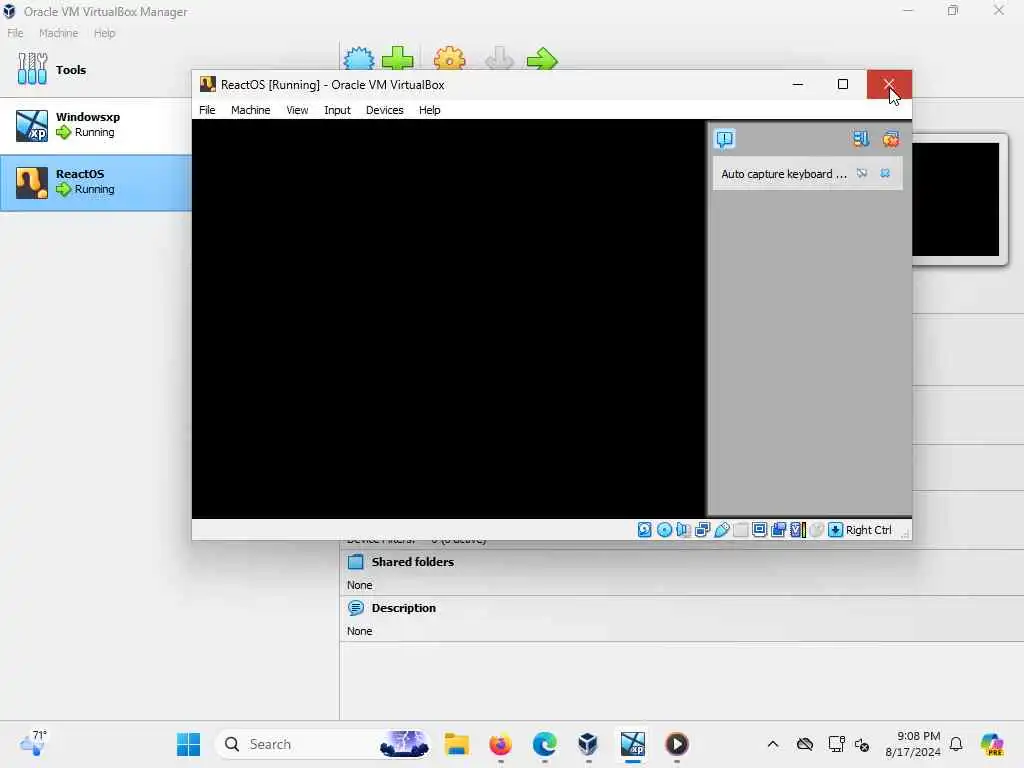Open Copilot icon at the taskbar end
The height and width of the screenshot is (768, 1024).
[x=991, y=744]
